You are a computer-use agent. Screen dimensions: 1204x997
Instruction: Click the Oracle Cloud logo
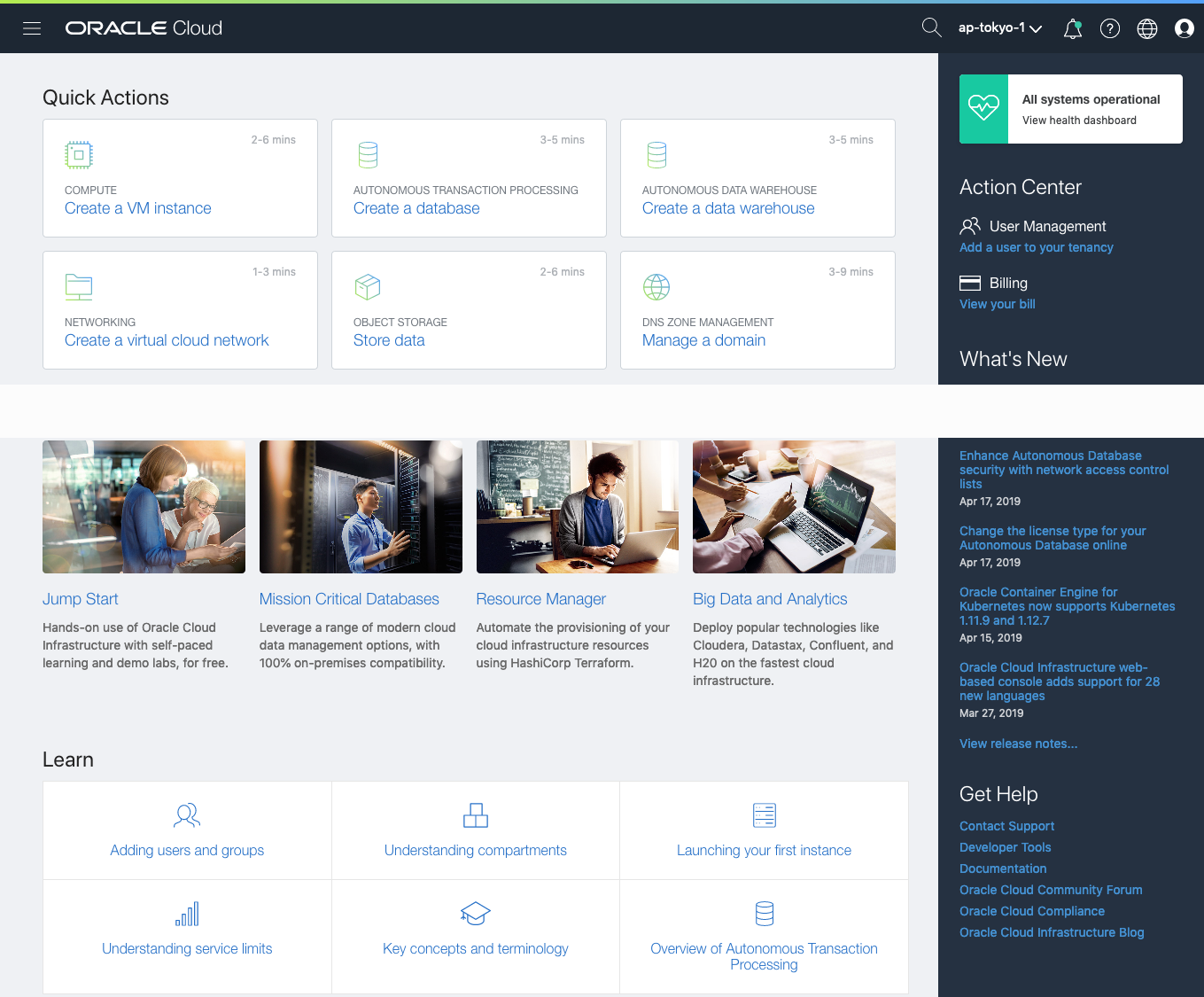pyautogui.click(x=144, y=28)
